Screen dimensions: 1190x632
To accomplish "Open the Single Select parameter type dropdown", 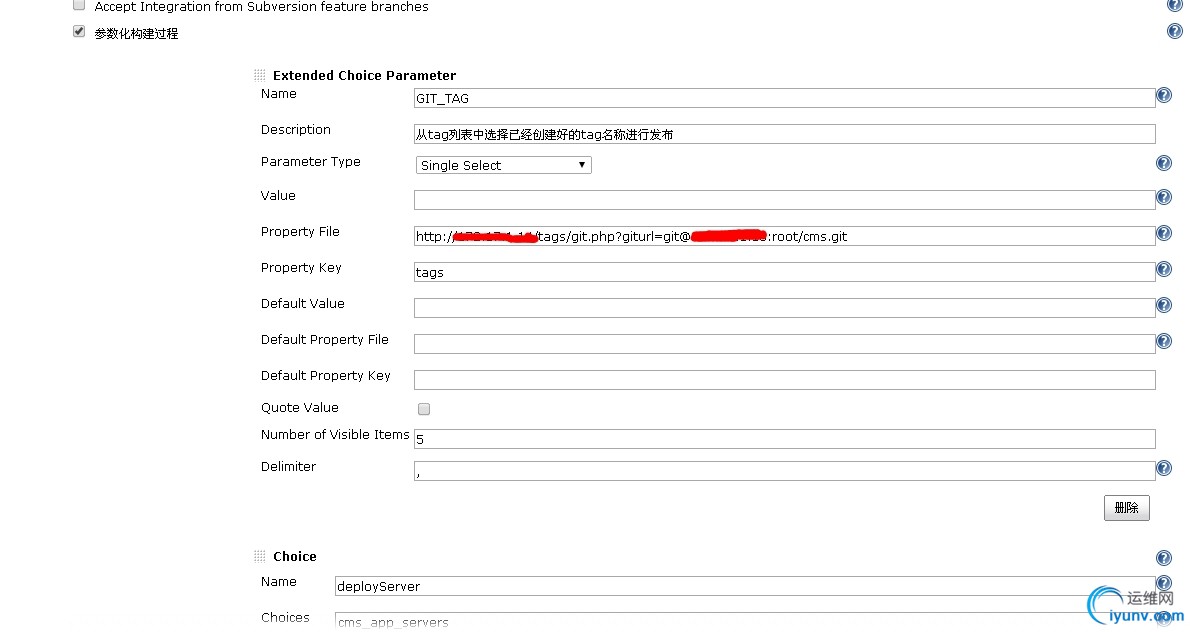I will pos(503,165).
